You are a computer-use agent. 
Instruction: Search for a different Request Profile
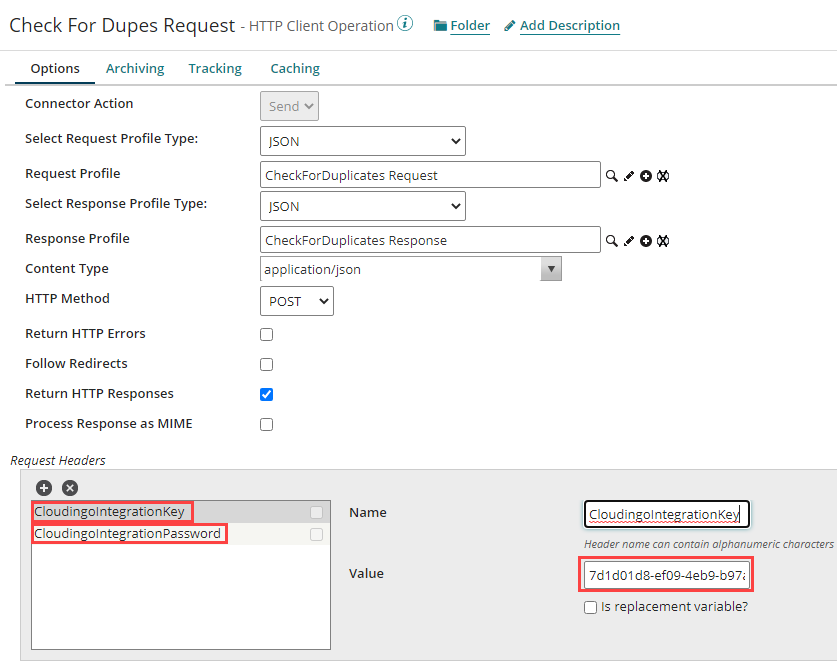coord(612,175)
